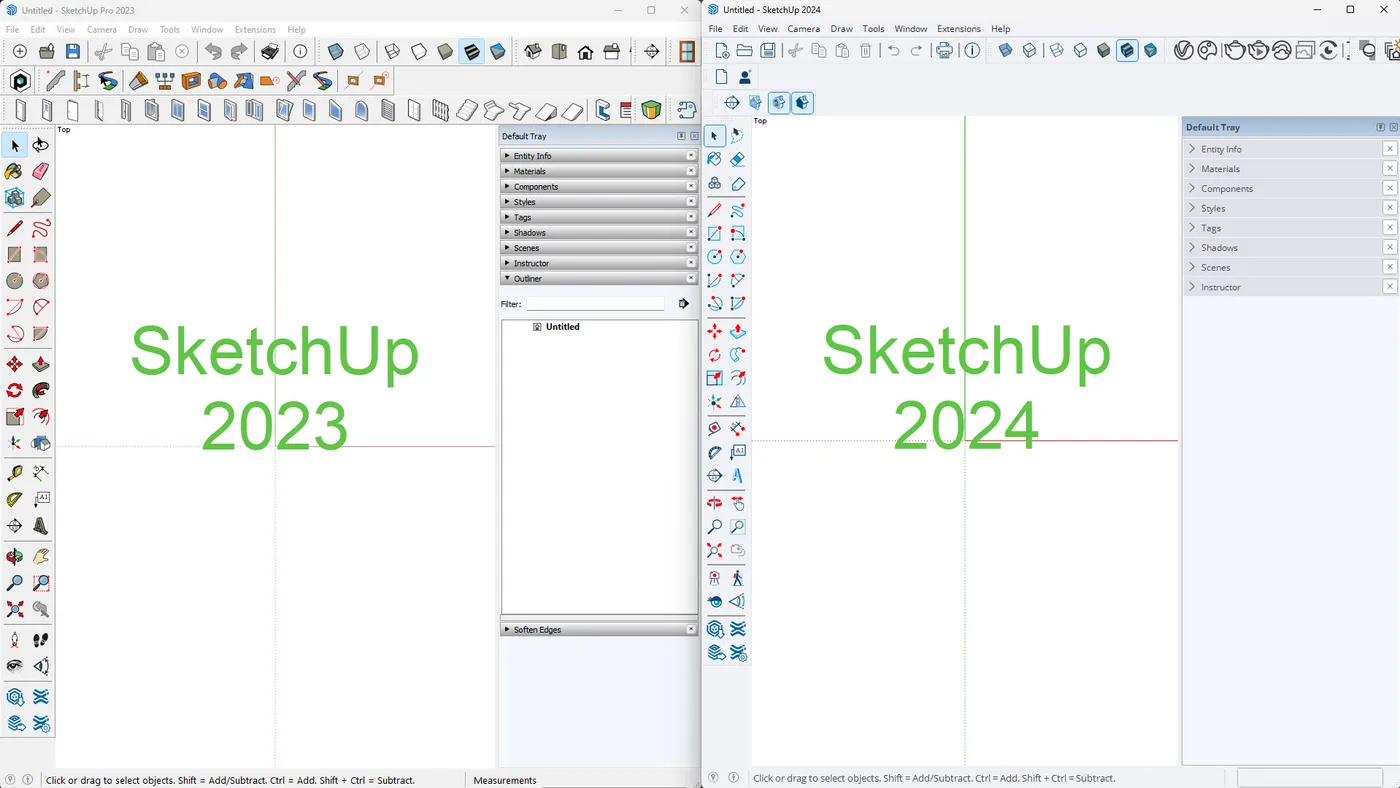Switch to Wireframe view mode
The image size is (1400, 788).
pos(391,51)
